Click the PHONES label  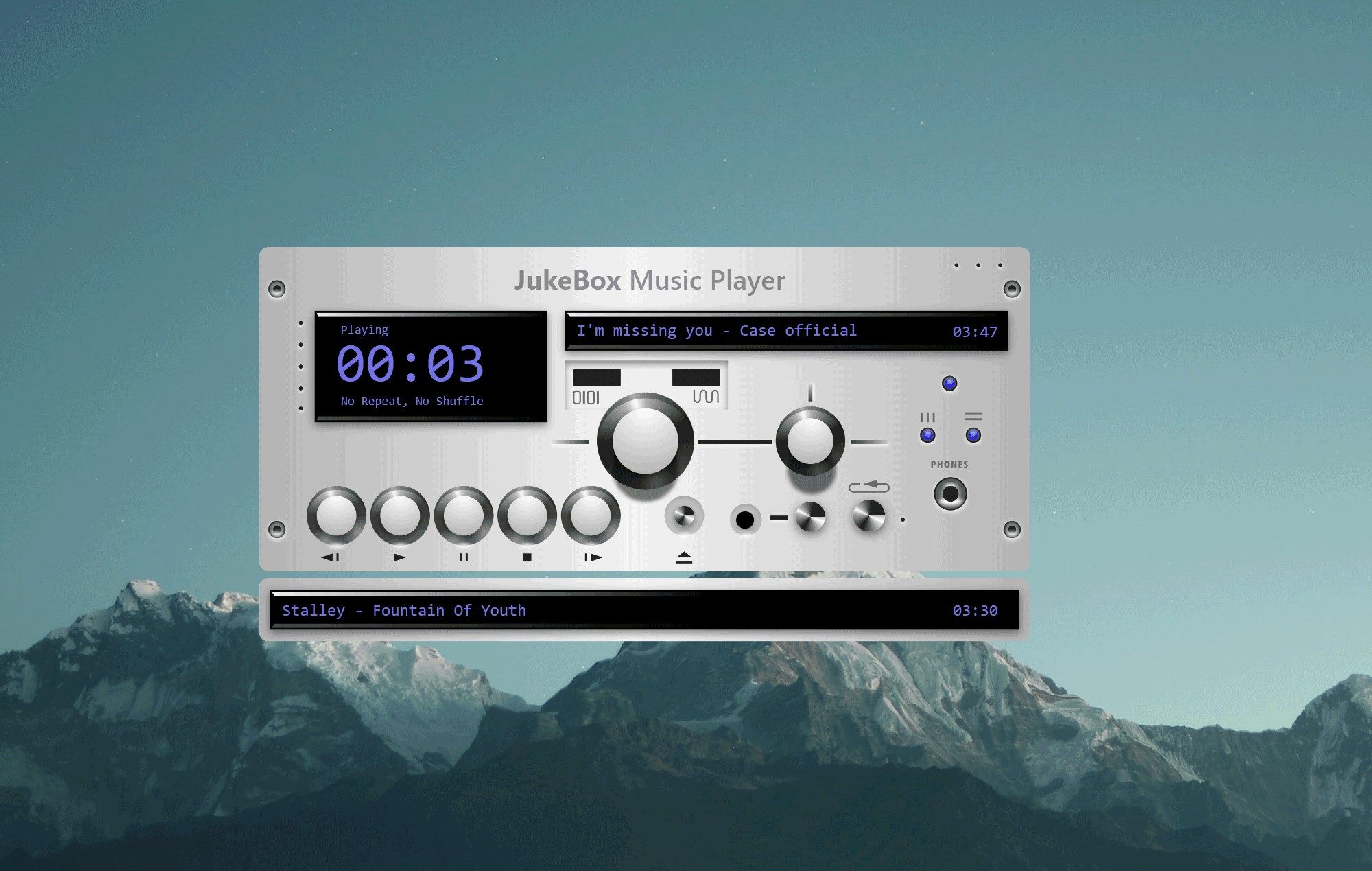click(949, 465)
